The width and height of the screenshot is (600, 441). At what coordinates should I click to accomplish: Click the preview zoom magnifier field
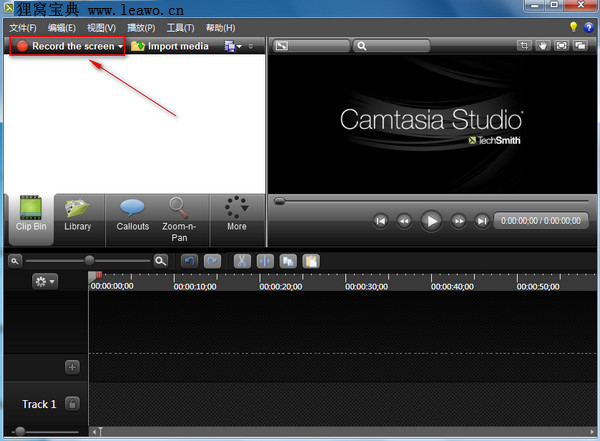pos(391,46)
